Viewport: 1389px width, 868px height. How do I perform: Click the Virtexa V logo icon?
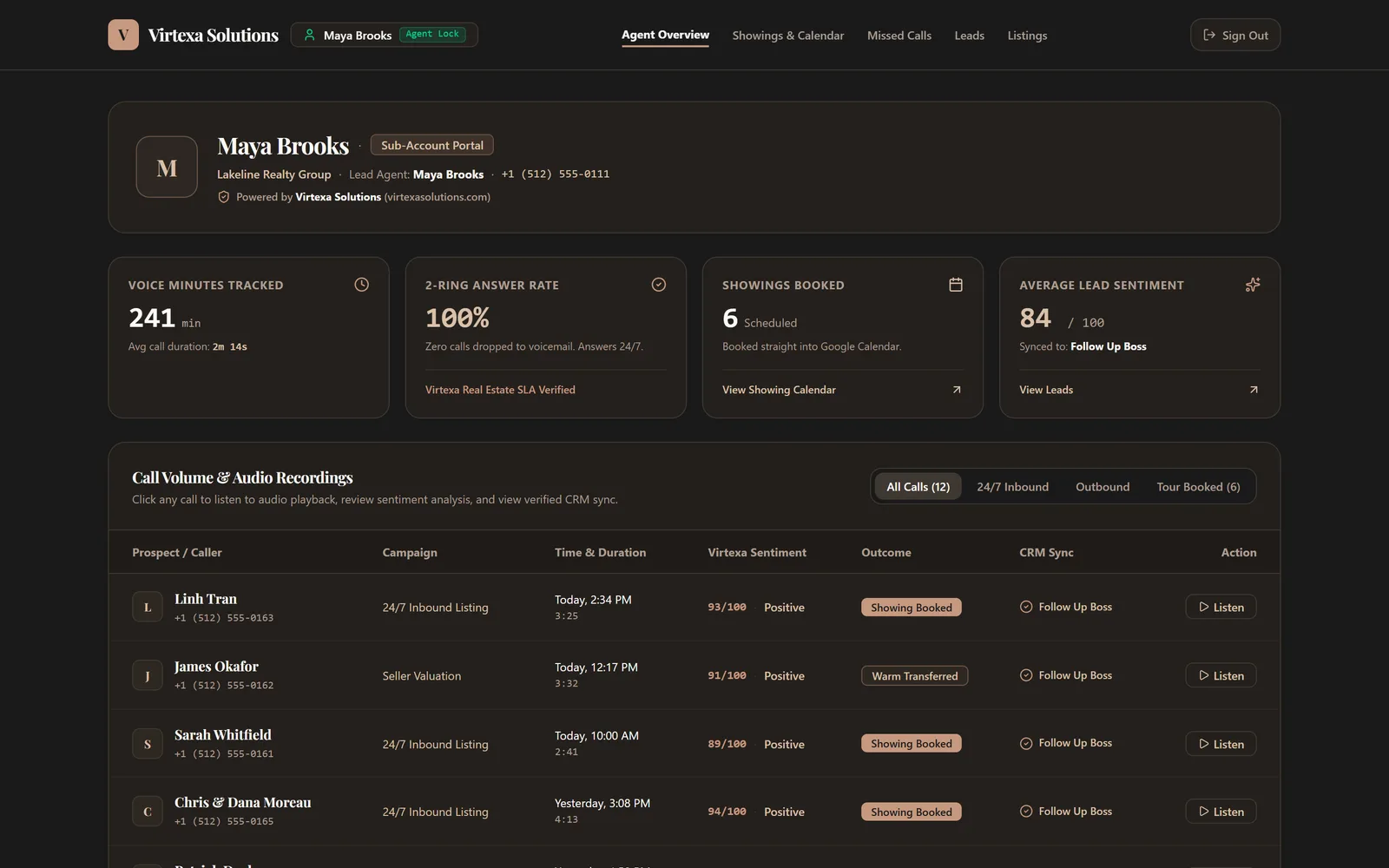(x=123, y=35)
